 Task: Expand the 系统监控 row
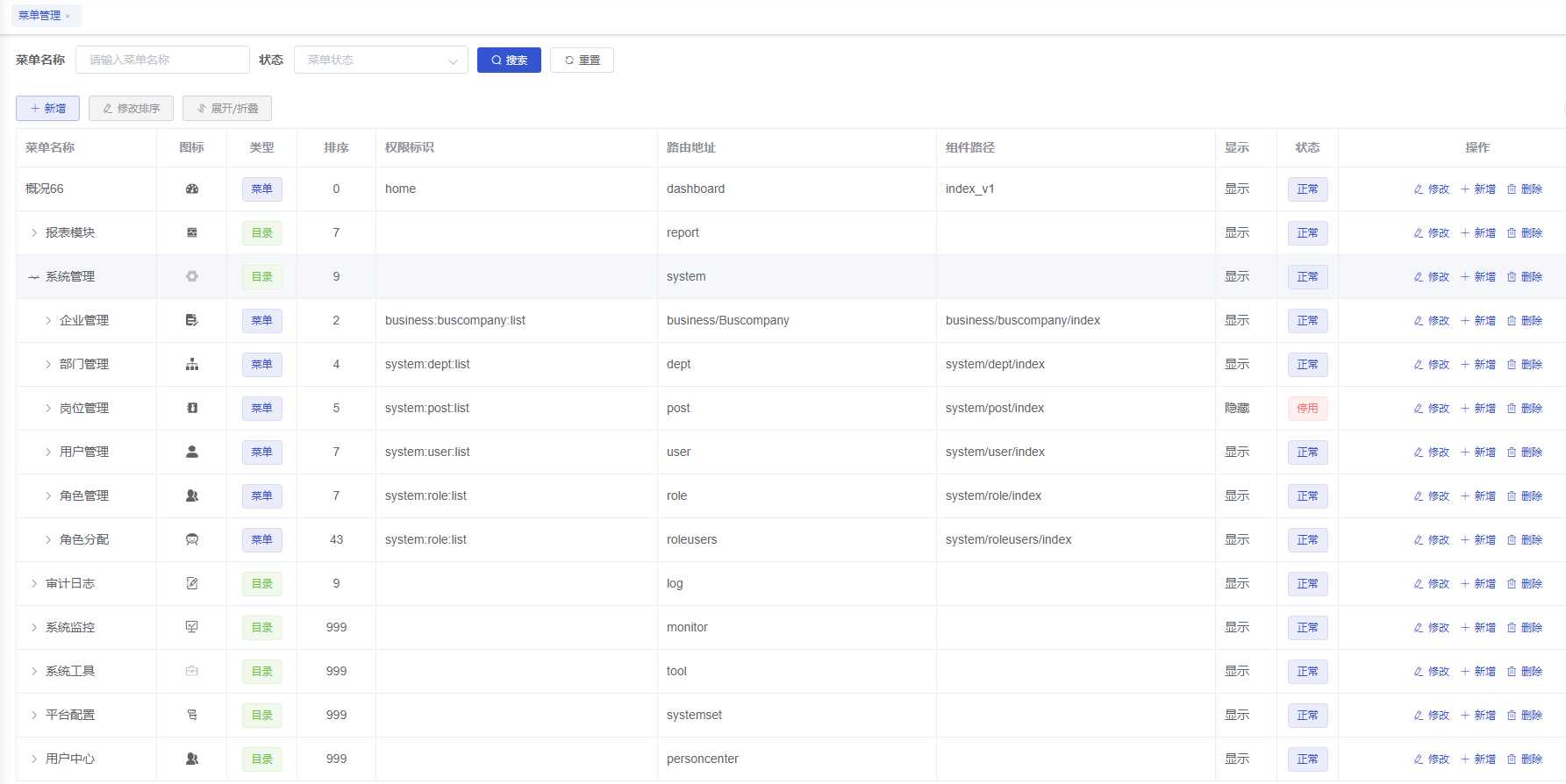(x=34, y=627)
